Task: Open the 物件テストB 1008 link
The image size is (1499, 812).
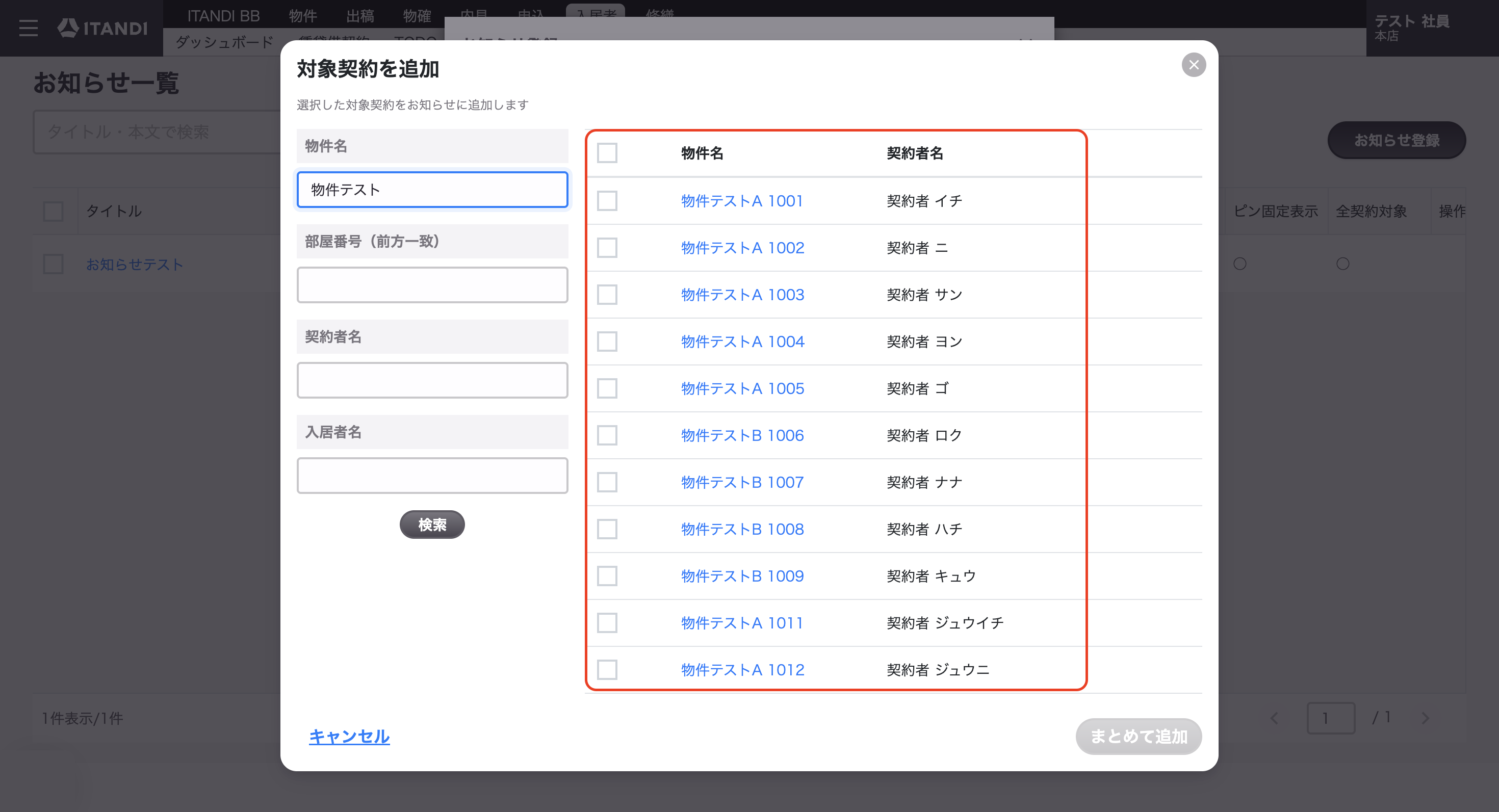Action: [742, 529]
